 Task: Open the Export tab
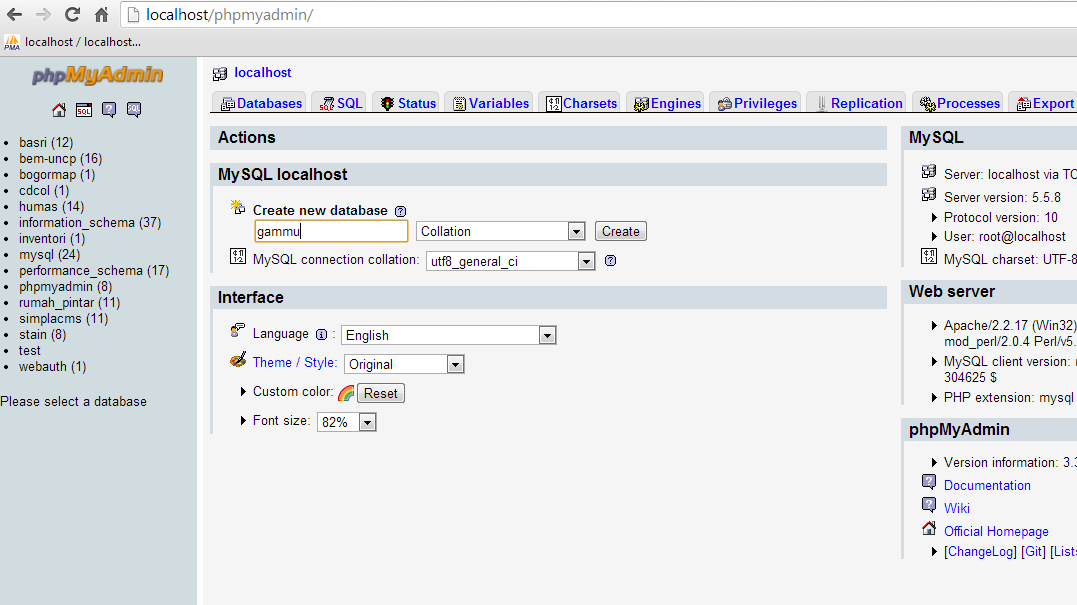pos(1044,103)
